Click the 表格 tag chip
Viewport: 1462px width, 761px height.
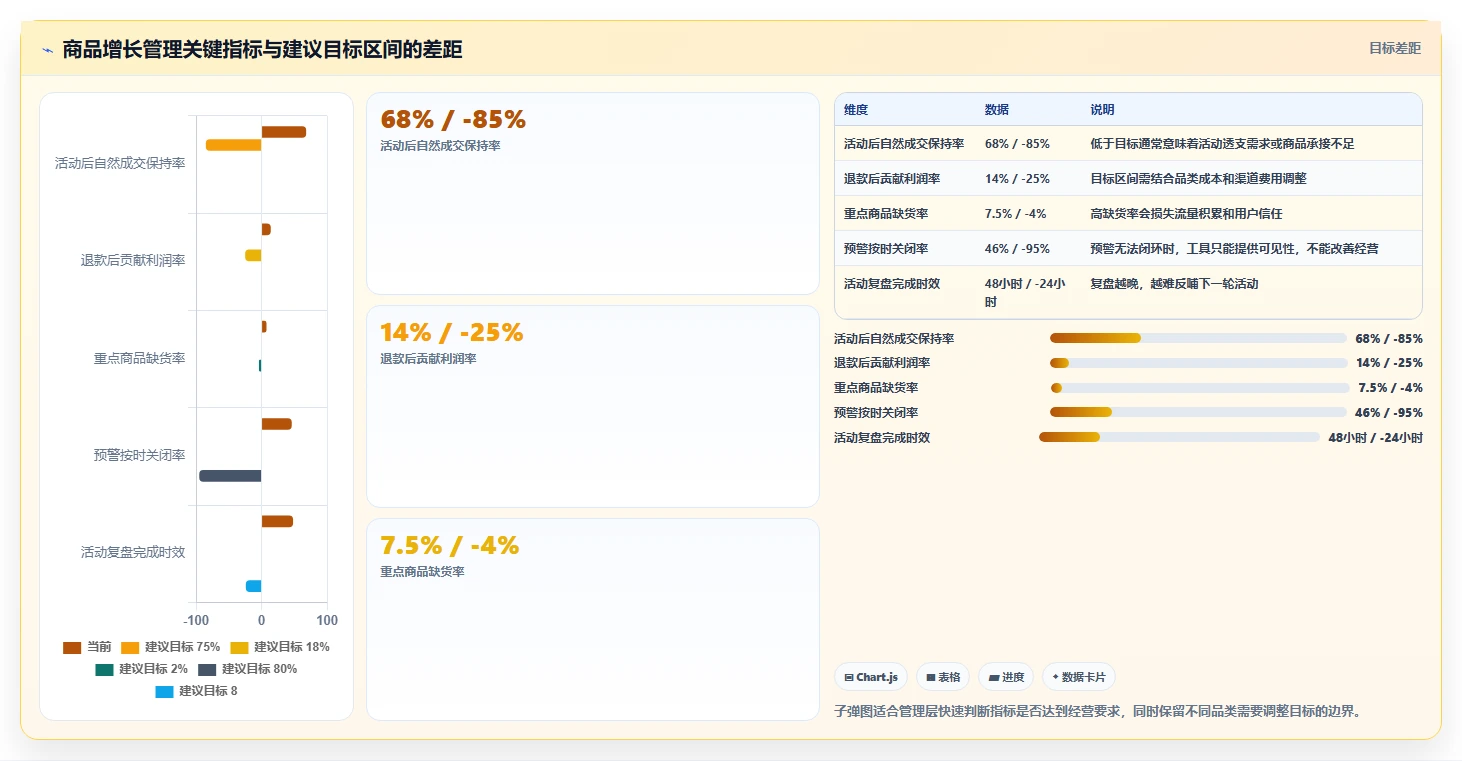943,677
